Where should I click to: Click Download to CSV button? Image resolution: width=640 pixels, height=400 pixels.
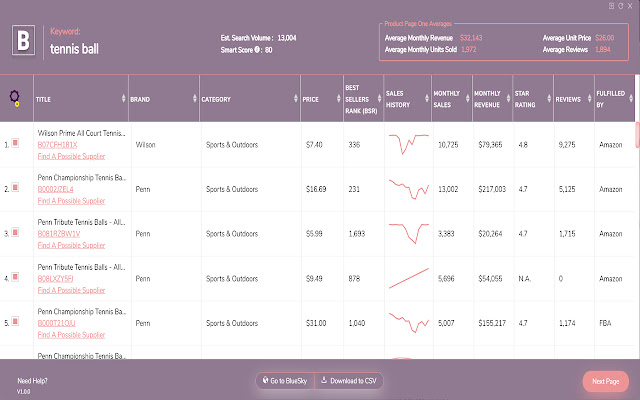click(x=350, y=381)
